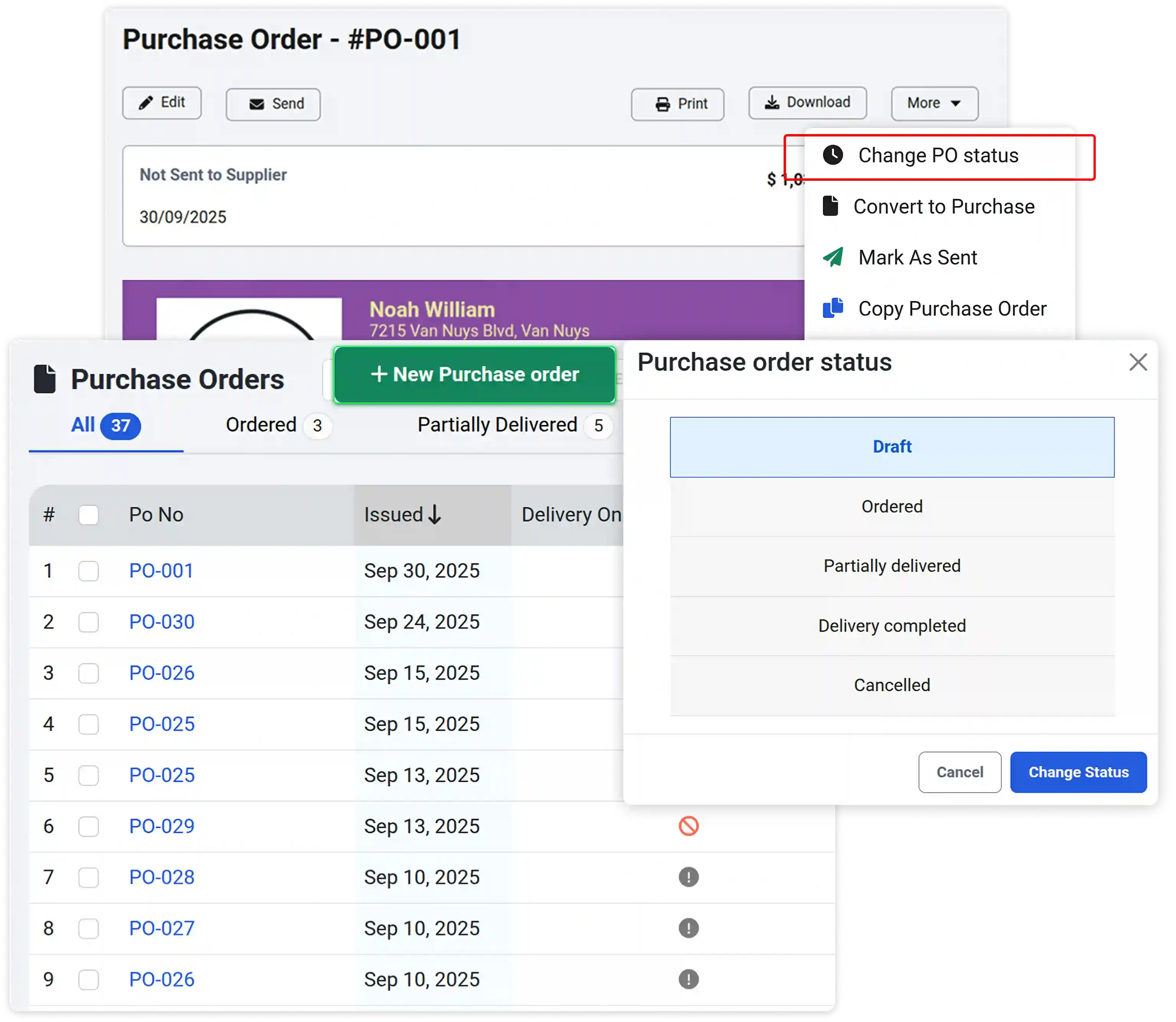Open the Partially Delivered tab
This screenshot has height=1022, width=1176.
499,425
